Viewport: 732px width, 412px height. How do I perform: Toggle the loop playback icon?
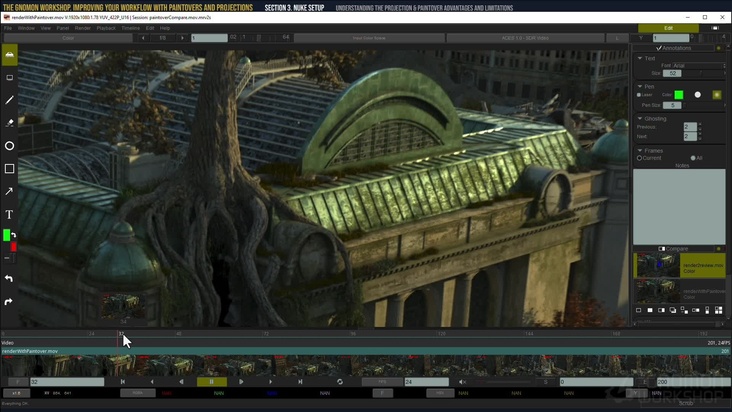coord(340,382)
